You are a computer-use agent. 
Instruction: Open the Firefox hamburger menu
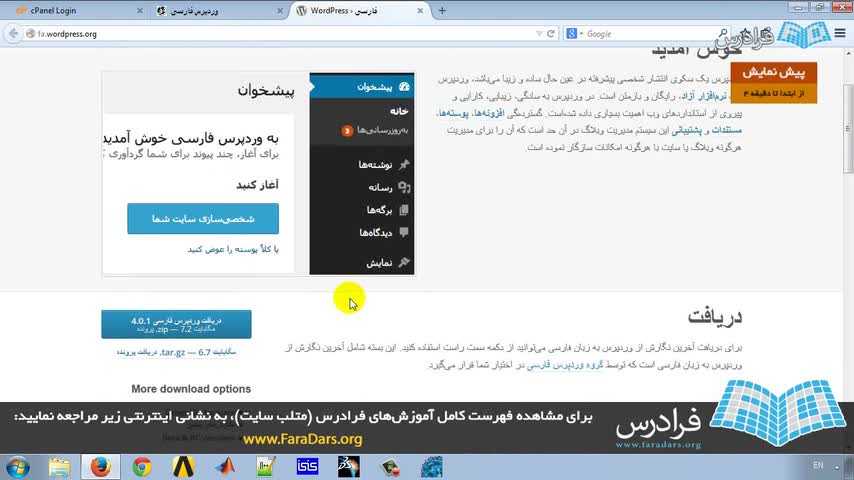pyautogui.click(x=840, y=33)
